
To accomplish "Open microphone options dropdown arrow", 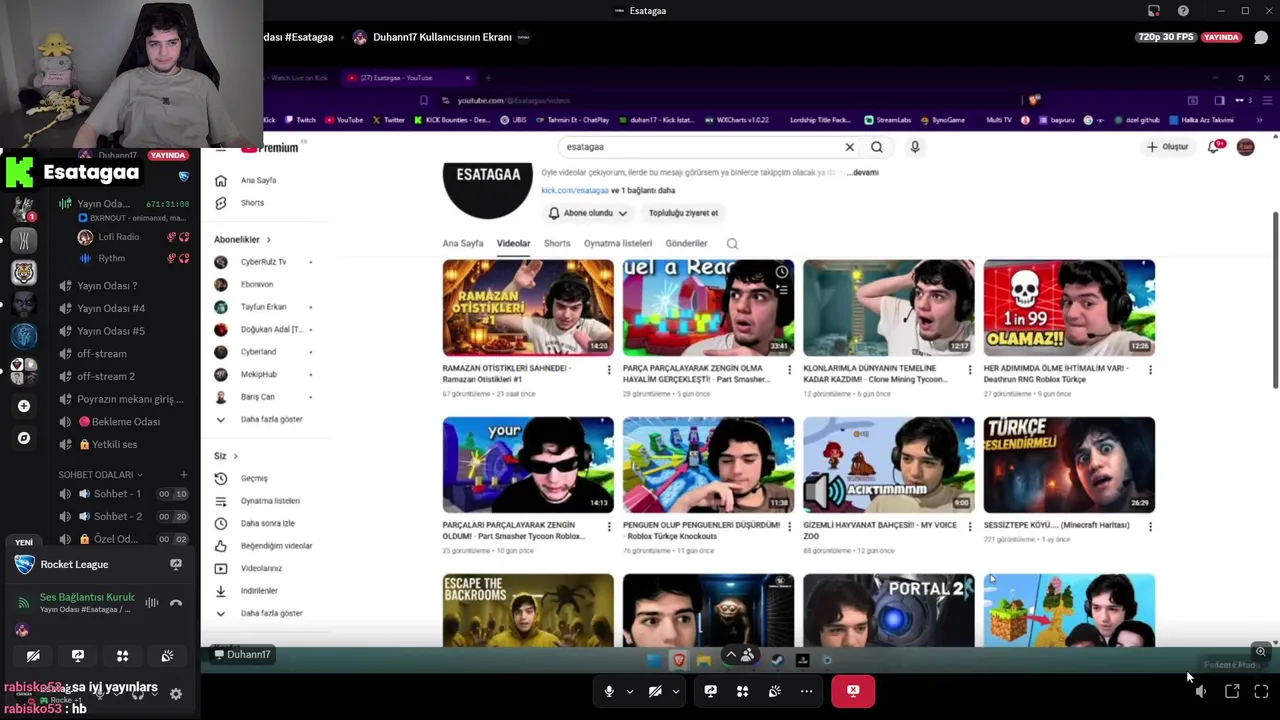I will click(x=629, y=691).
